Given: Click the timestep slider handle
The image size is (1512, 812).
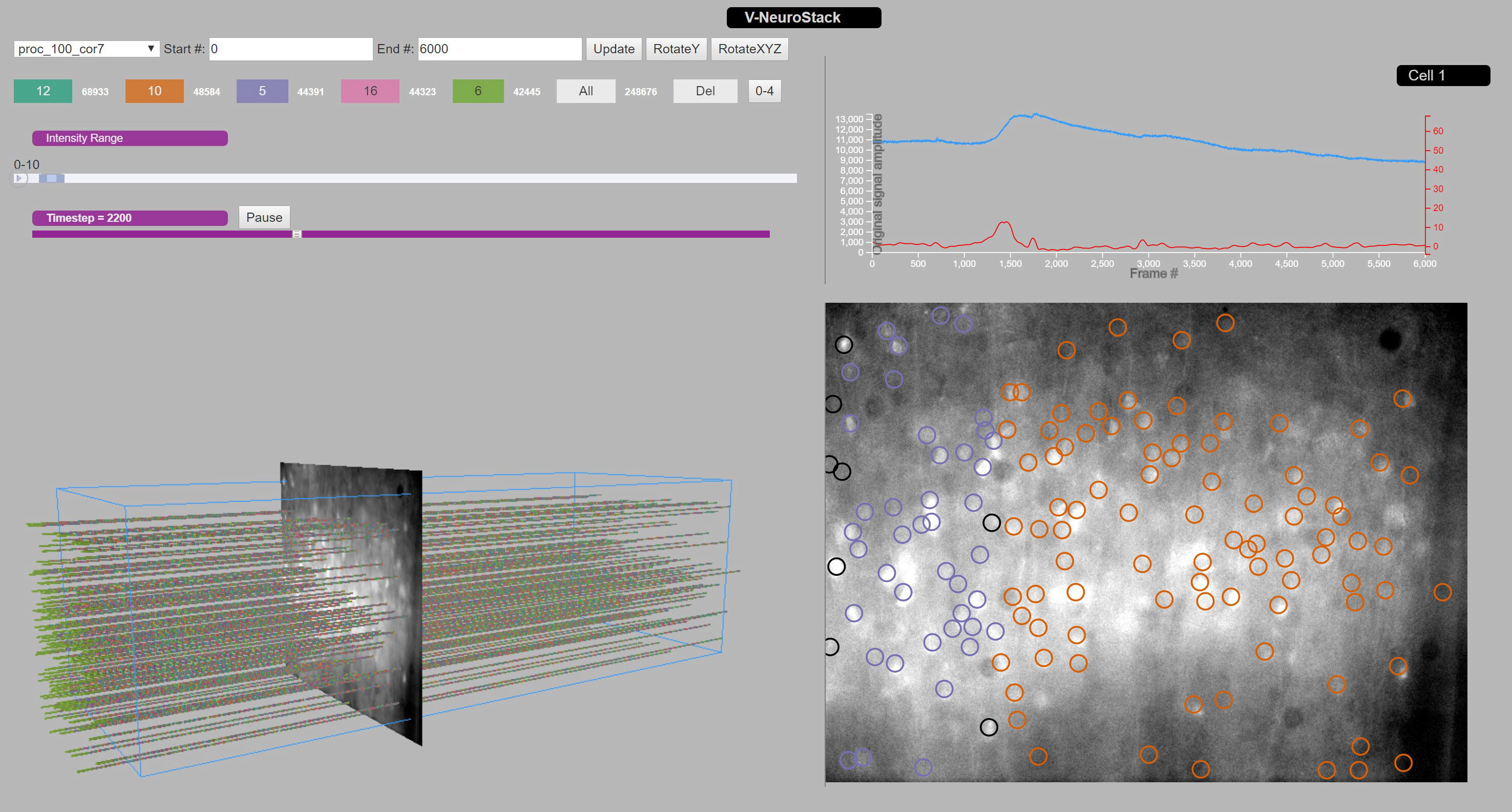Looking at the screenshot, I should pyautogui.click(x=297, y=234).
